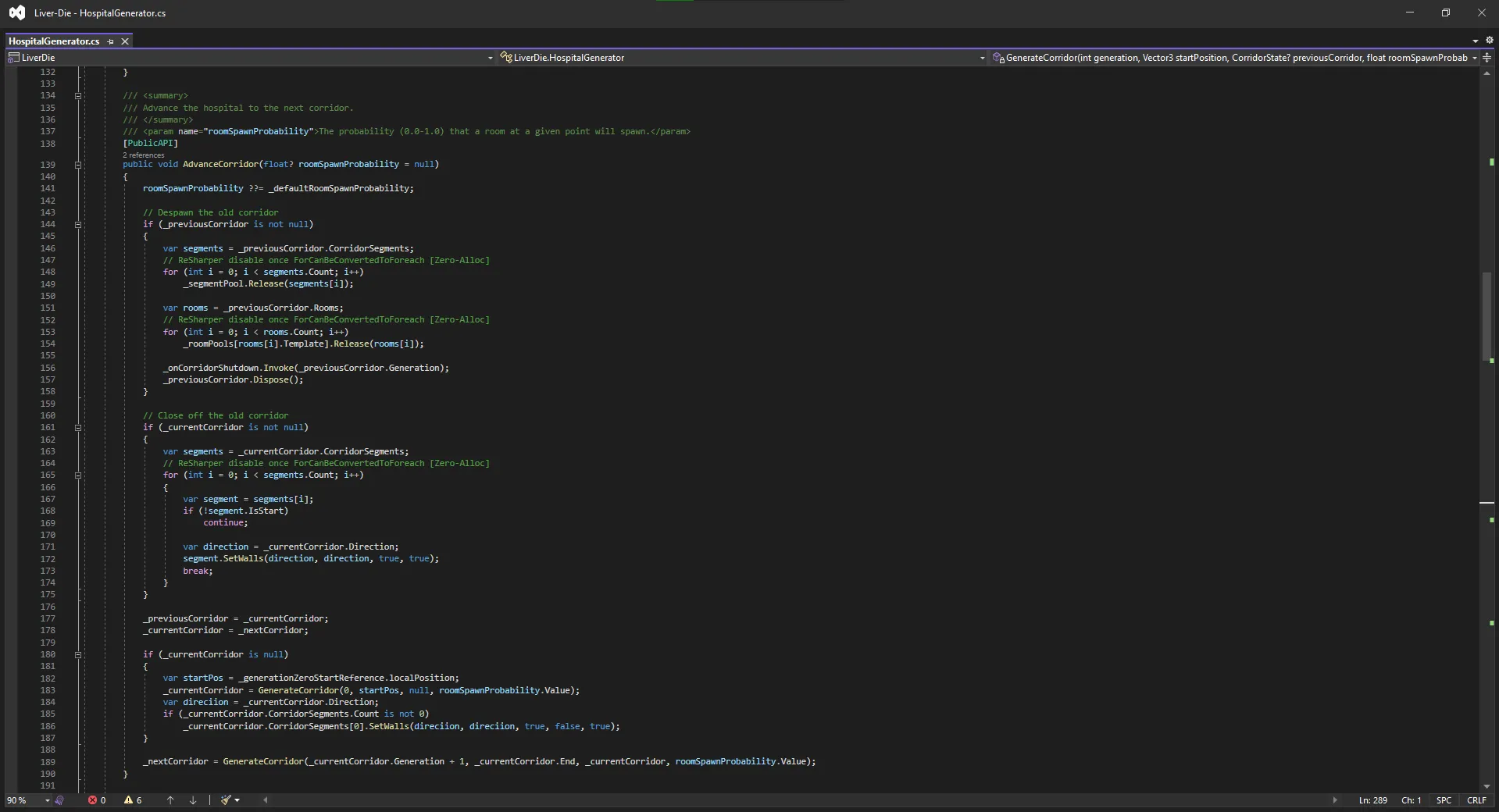Open code cleanup options dropdown arrow

click(237, 800)
